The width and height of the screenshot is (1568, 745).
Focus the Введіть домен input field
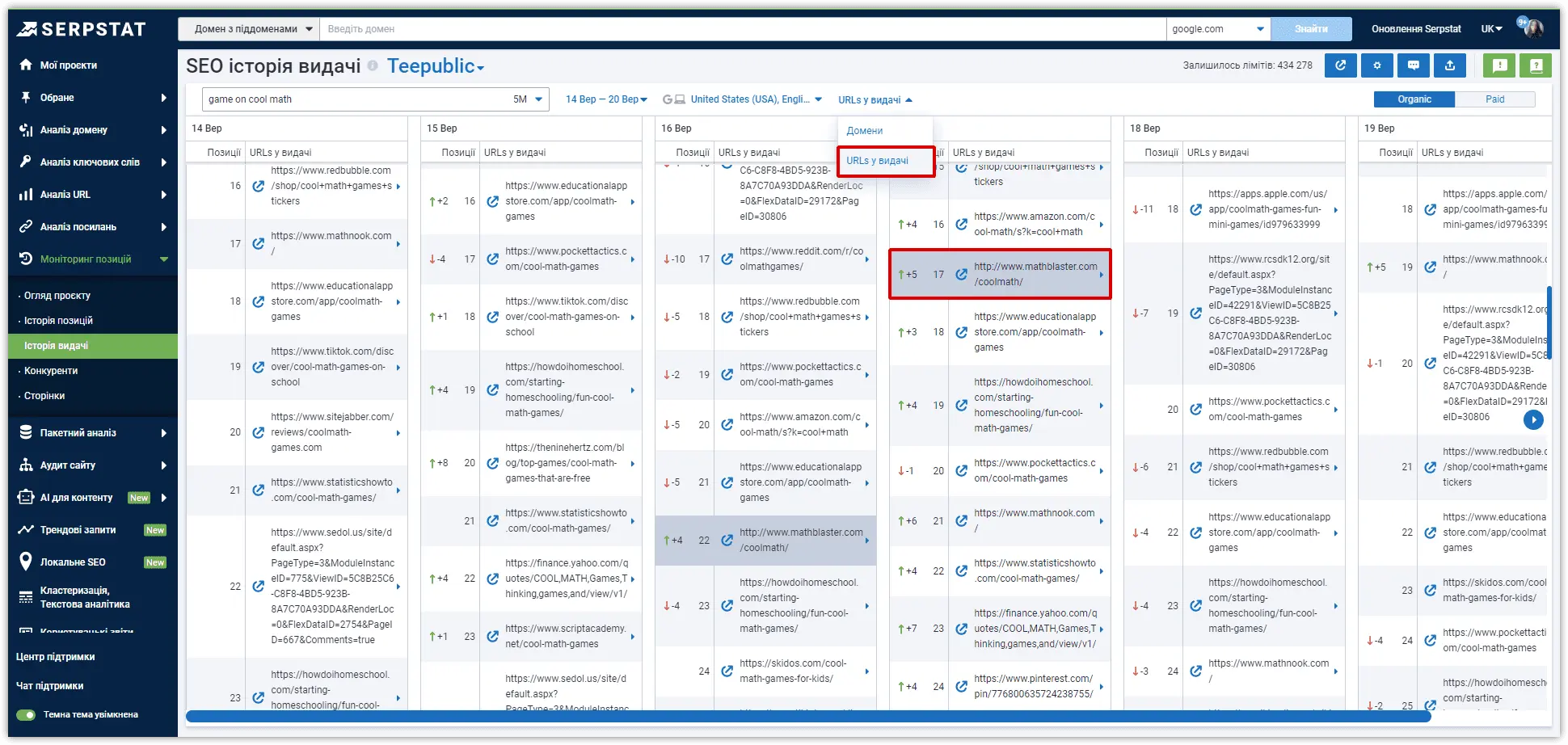(x=742, y=29)
